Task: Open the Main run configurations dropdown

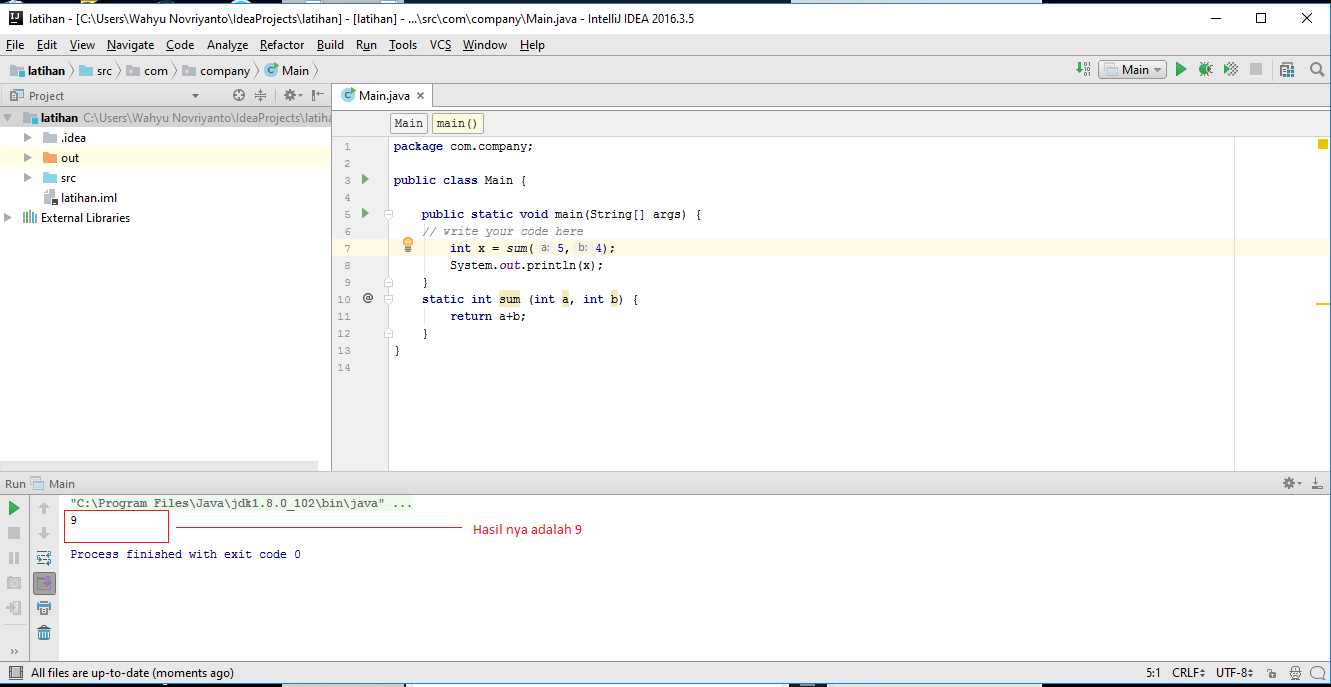Action: pos(1132,70)
